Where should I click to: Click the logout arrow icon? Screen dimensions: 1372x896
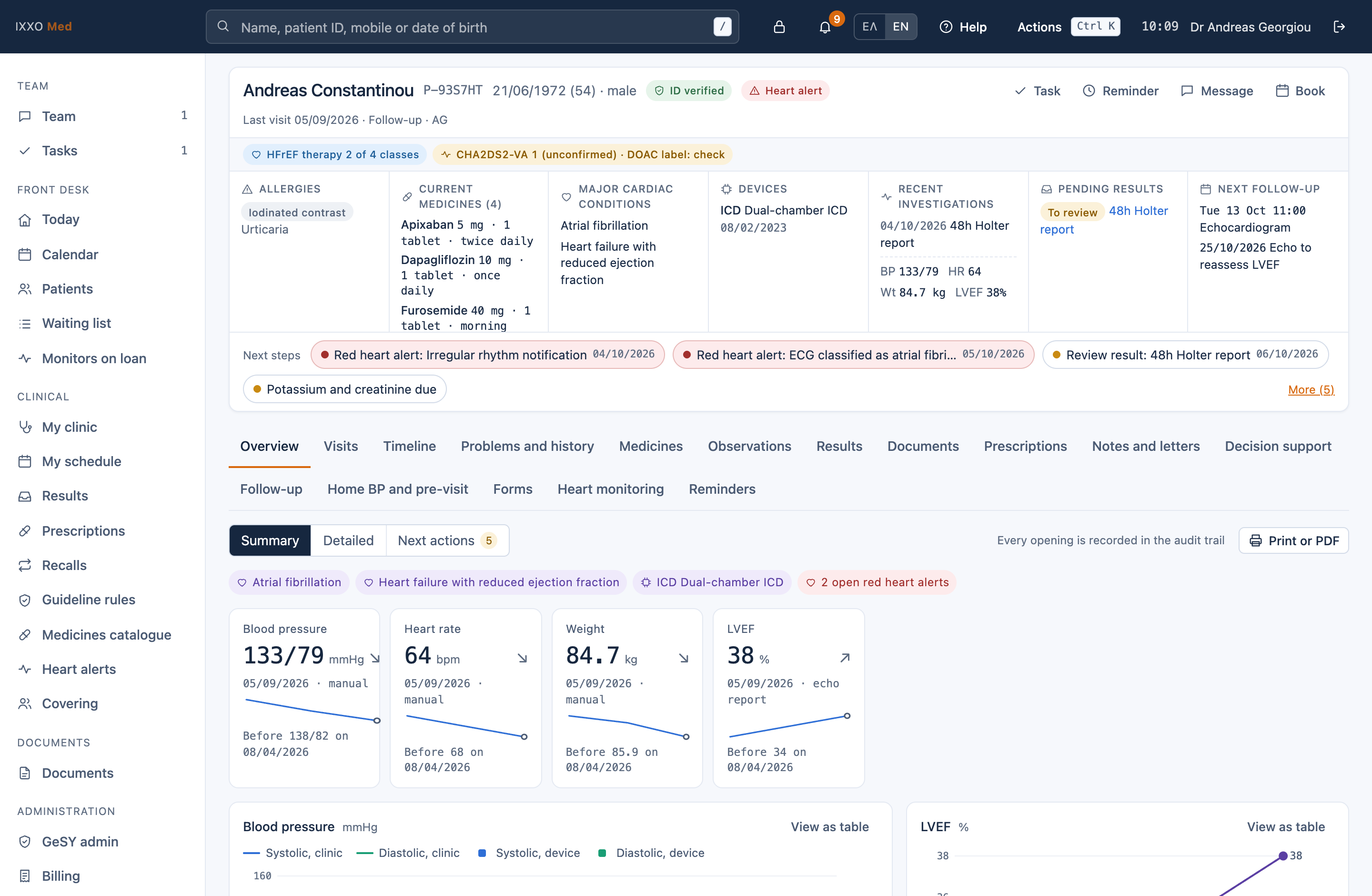(x=1339, y=27)
